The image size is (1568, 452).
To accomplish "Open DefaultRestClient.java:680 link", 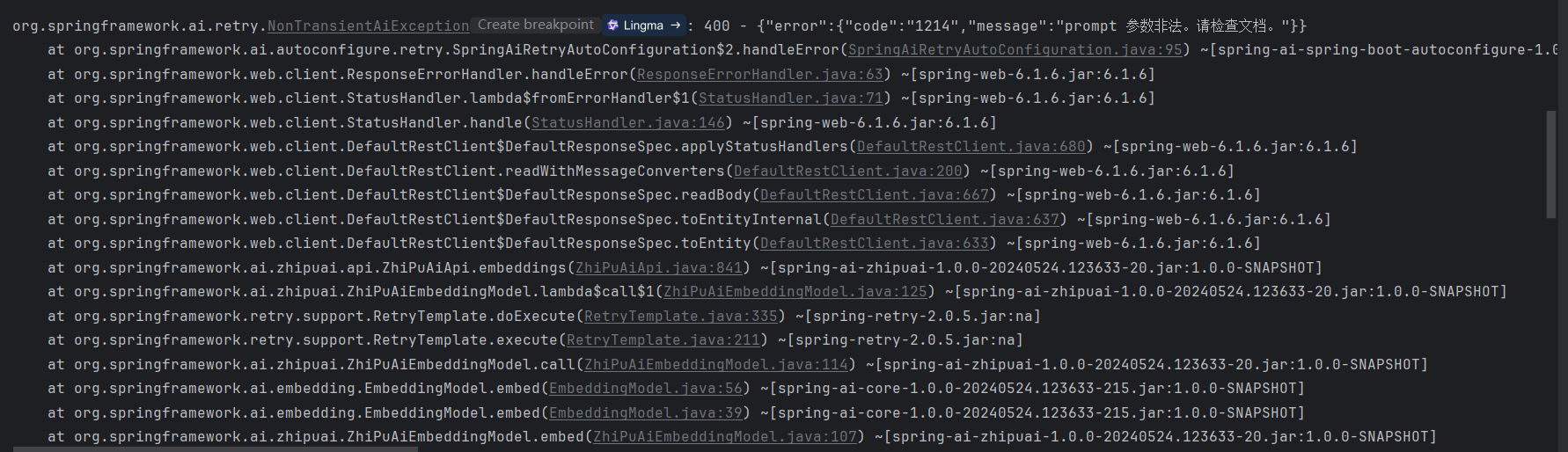I will point(971,147).
